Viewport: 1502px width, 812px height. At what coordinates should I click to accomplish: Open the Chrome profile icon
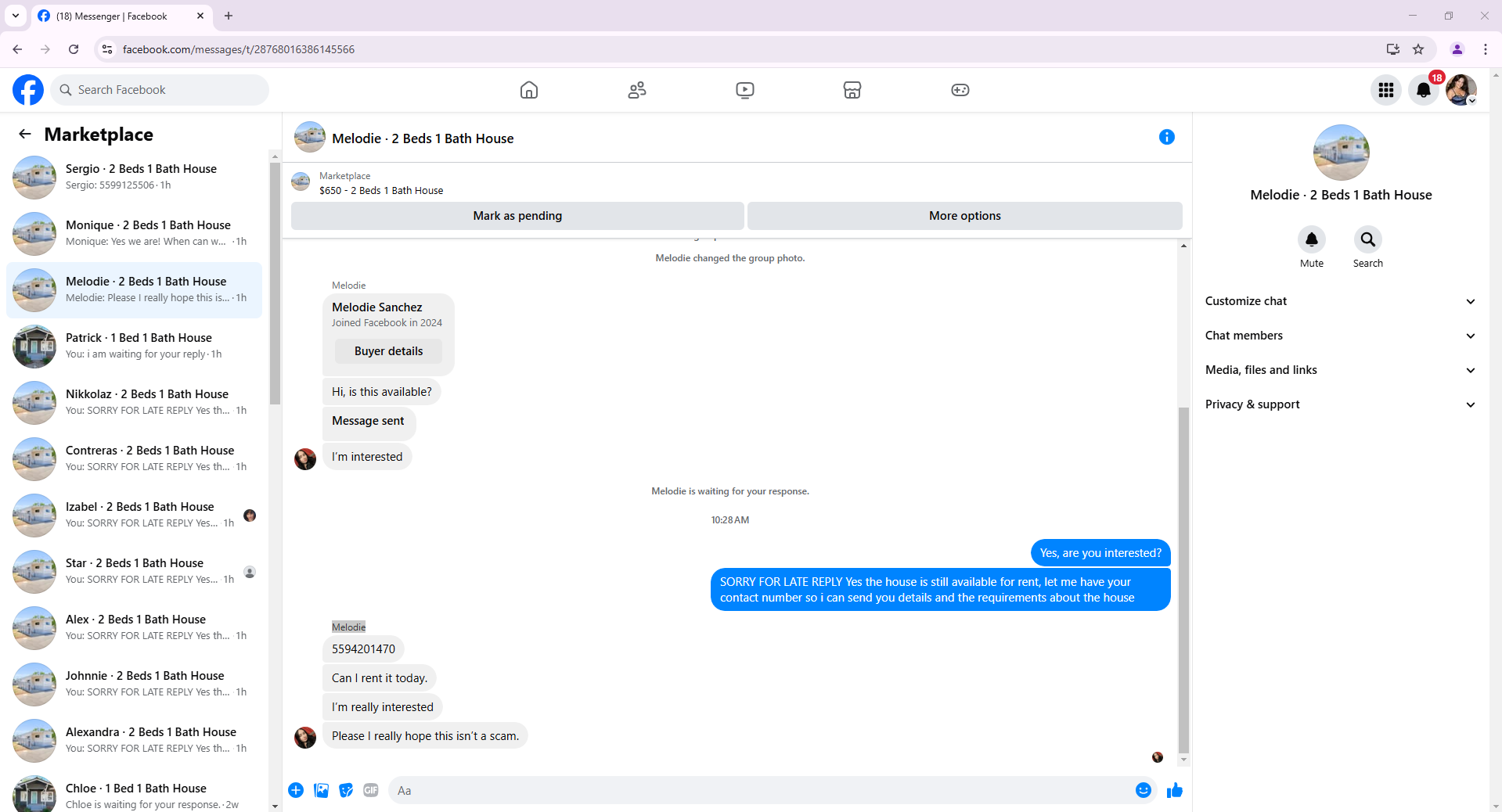tap(1457, 49)
